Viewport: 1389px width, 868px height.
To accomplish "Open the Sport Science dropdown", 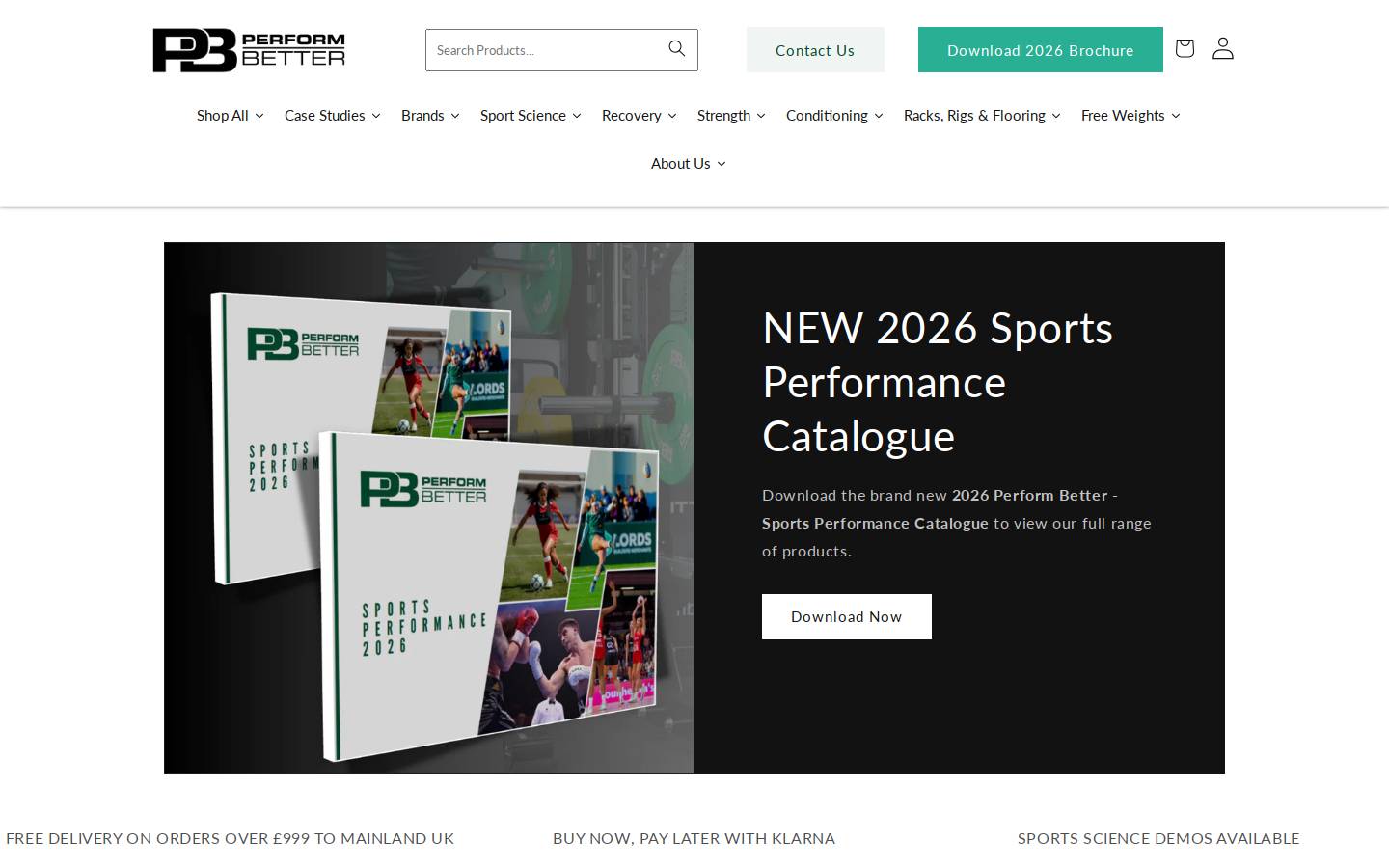I will click(x=531, y=116).
